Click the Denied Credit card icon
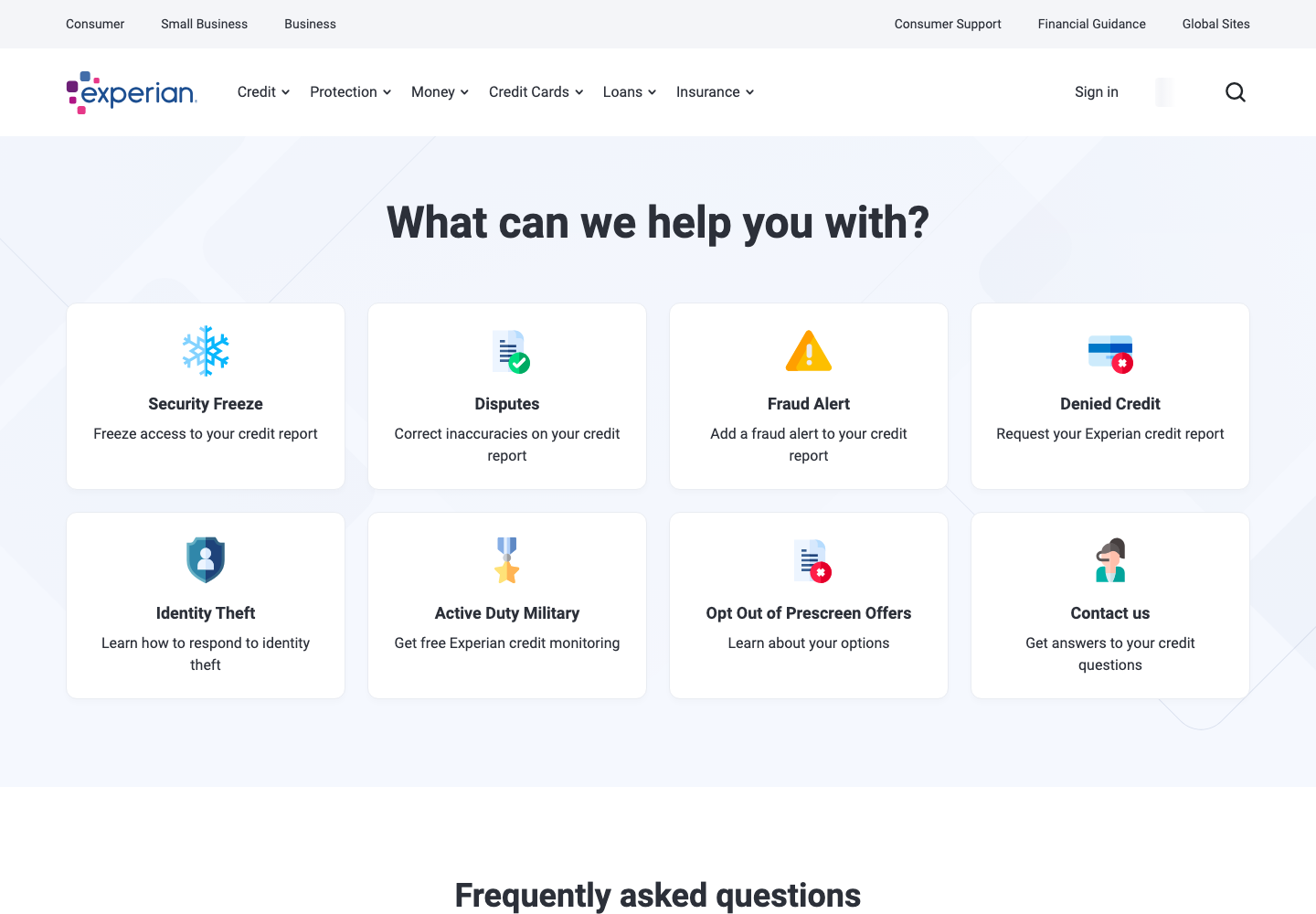 click(1110, 355)
